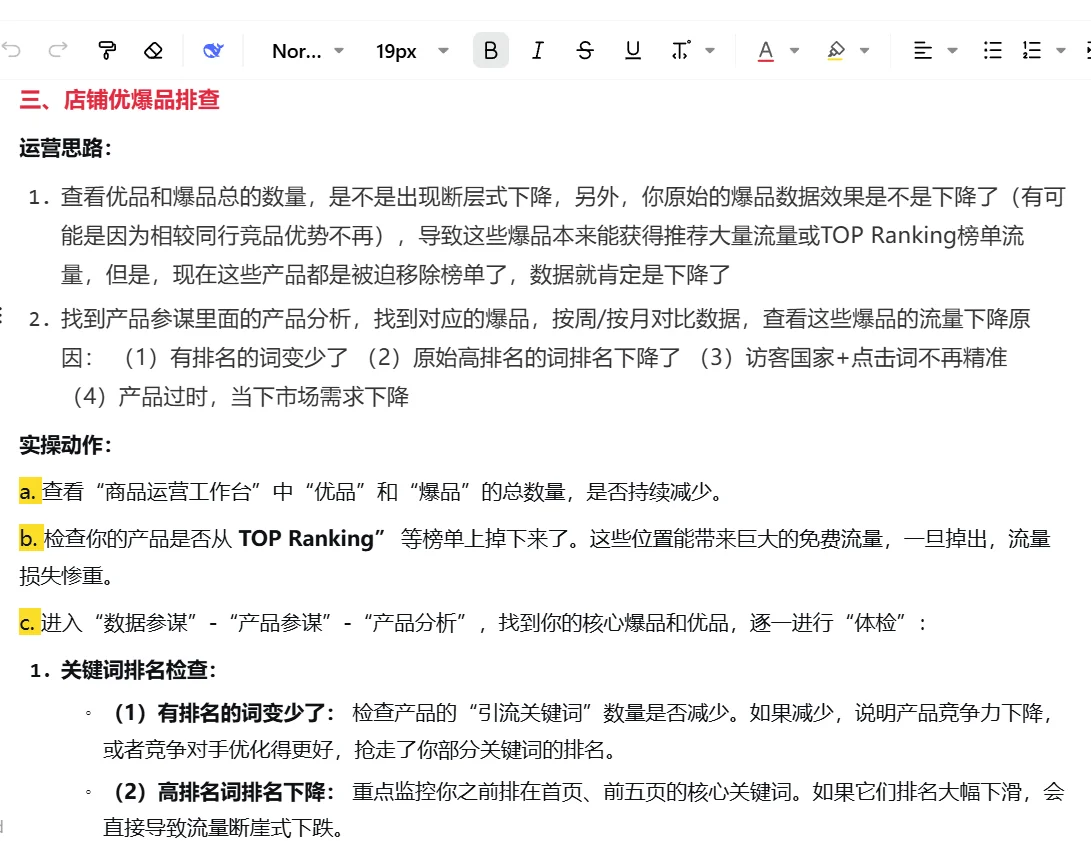Click the quoted text “数据参谋”
The image size is (1091, 841).
(145, 623)
